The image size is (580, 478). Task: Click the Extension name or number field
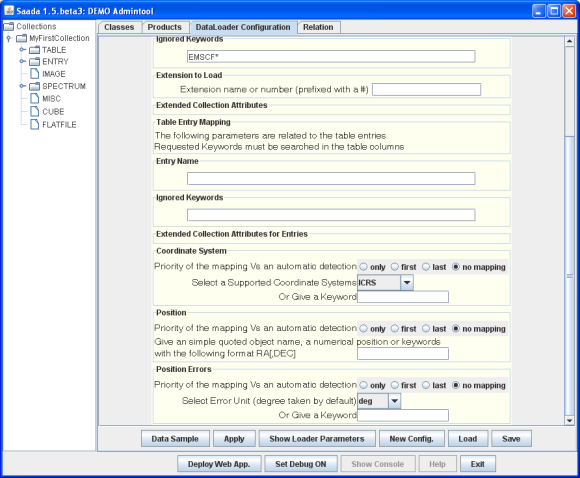click(426, 90)
